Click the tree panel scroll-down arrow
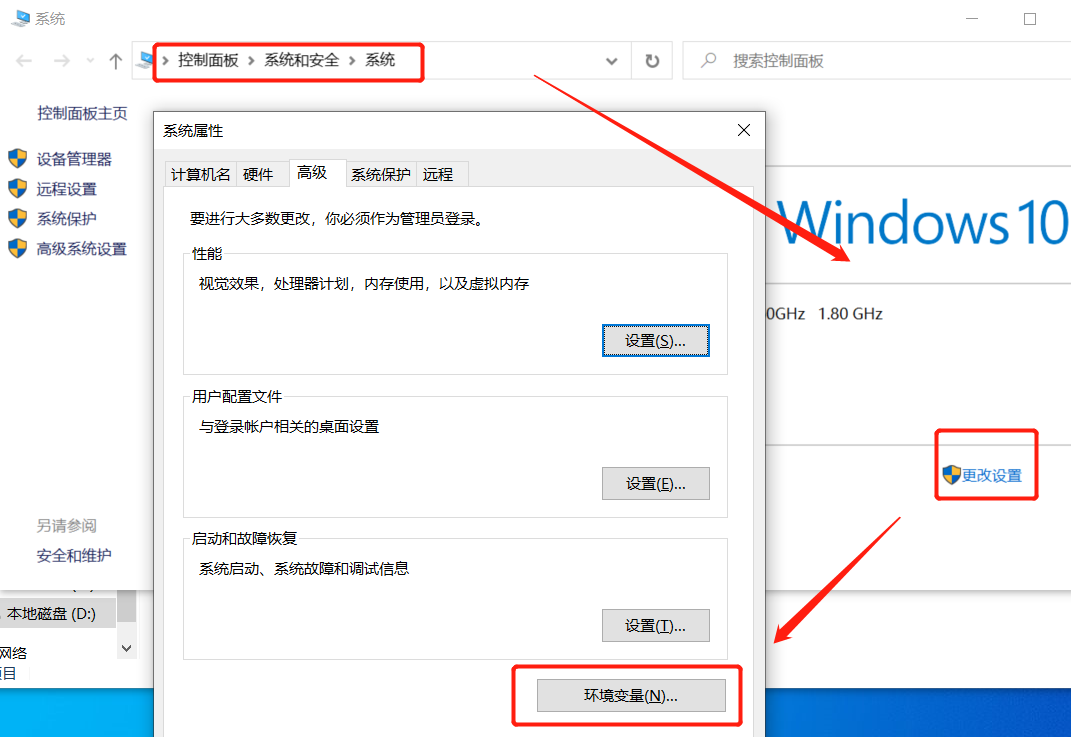The image size is (1071, 737). (x=126, y=648)
